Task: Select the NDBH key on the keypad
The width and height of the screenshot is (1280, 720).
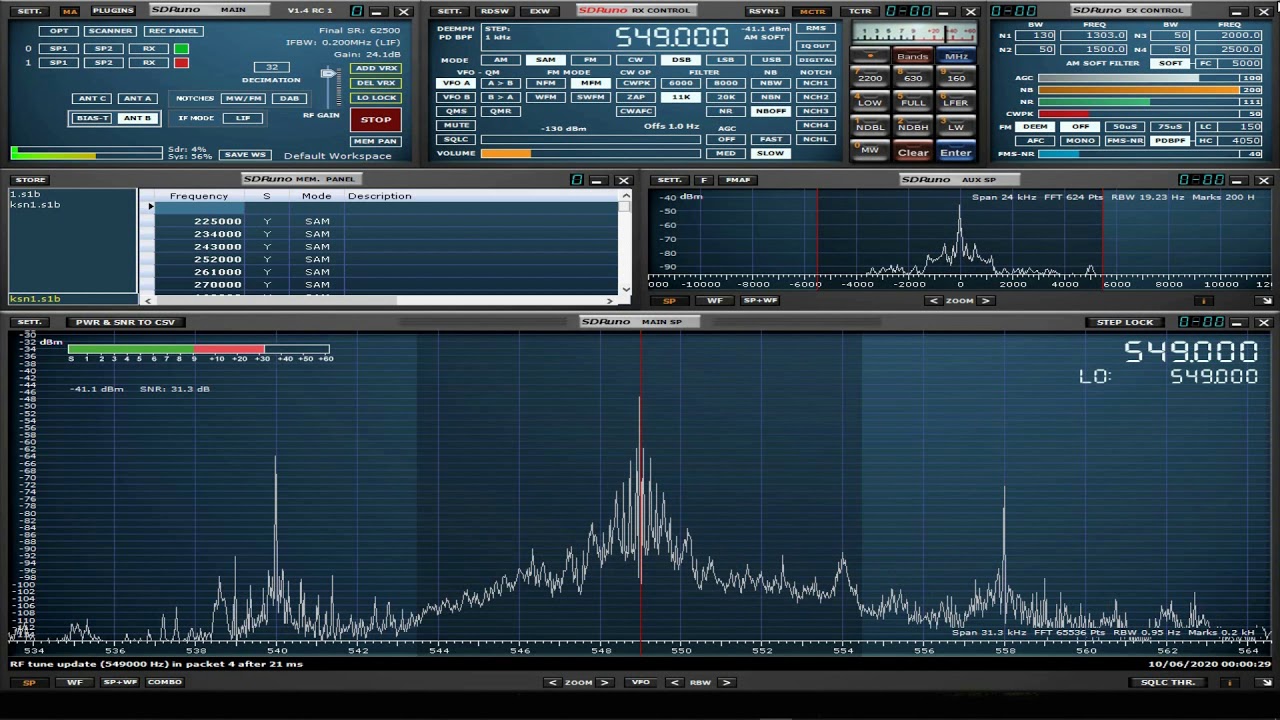Action: [913, 127]
